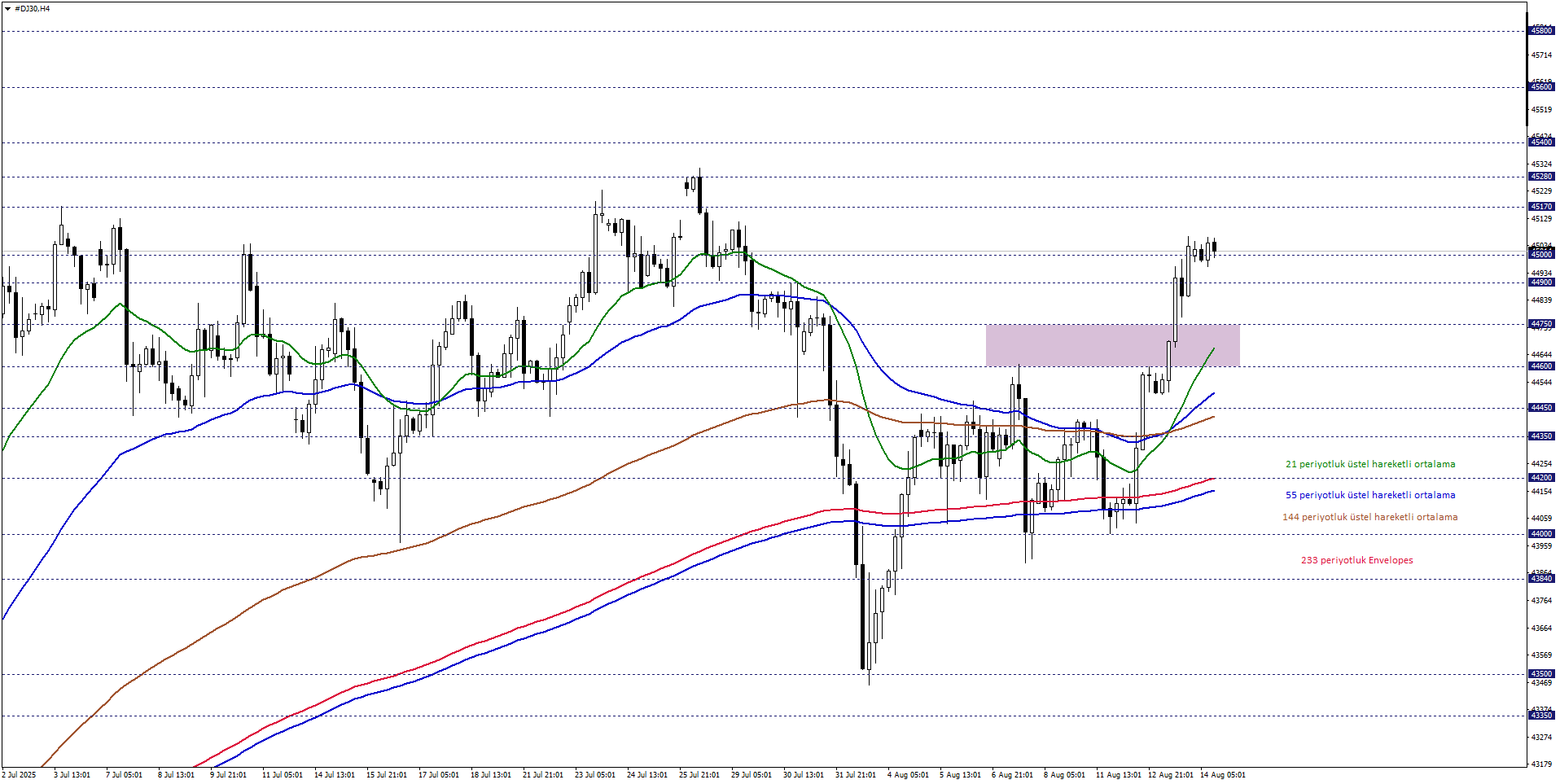Click the 43179 price scale value
1560x784 pixels.
point(1541,764)
